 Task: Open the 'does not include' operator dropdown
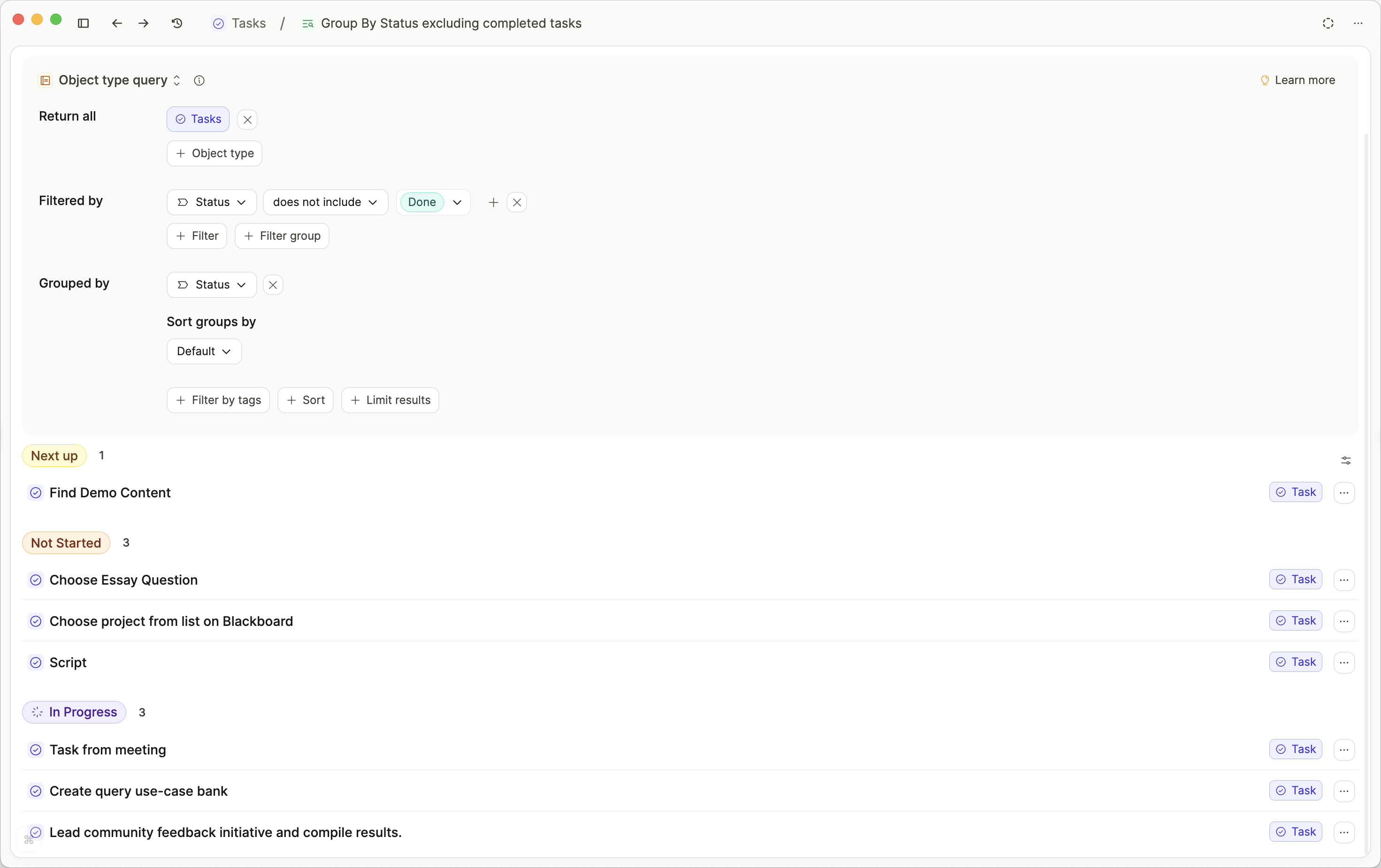325,202
